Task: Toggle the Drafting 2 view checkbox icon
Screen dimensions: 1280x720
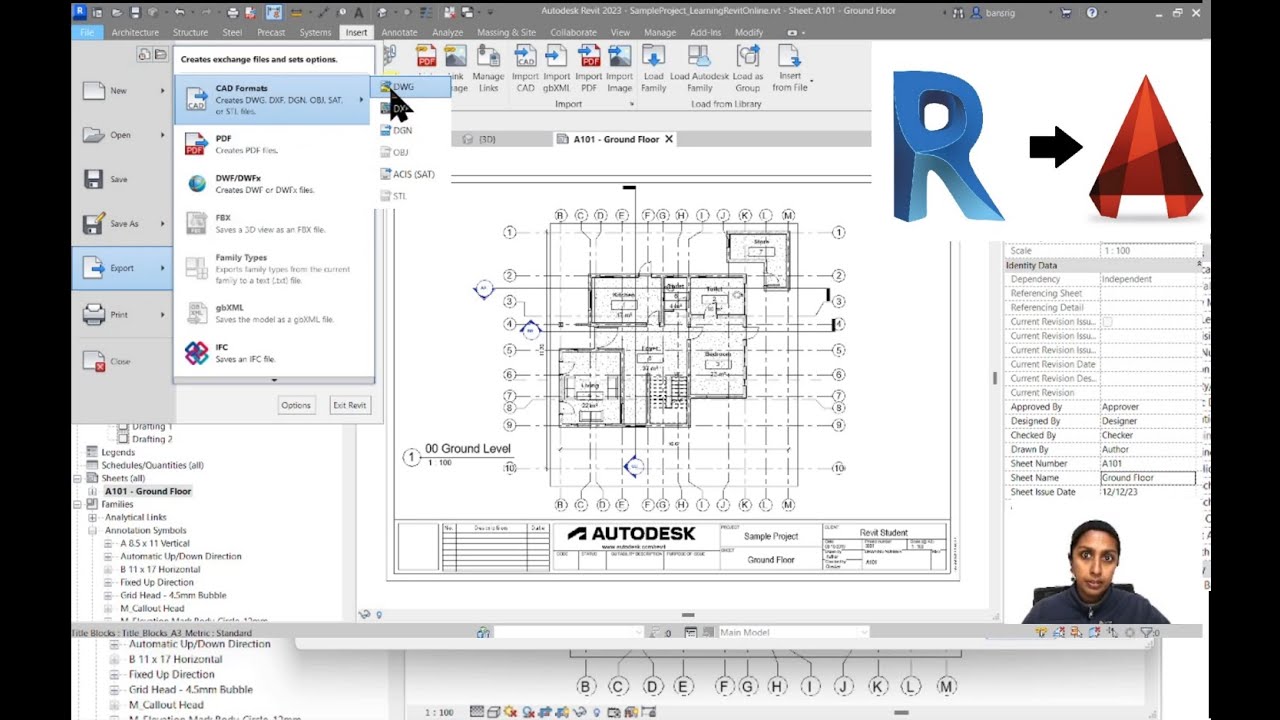Action: point(124,439)
